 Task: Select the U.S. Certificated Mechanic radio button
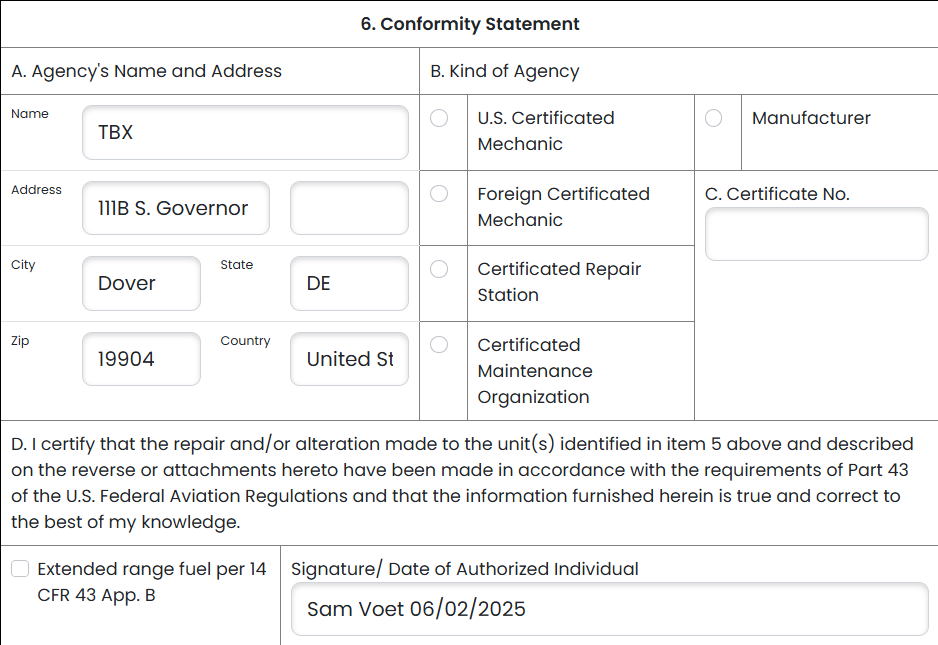pos(439,118)
